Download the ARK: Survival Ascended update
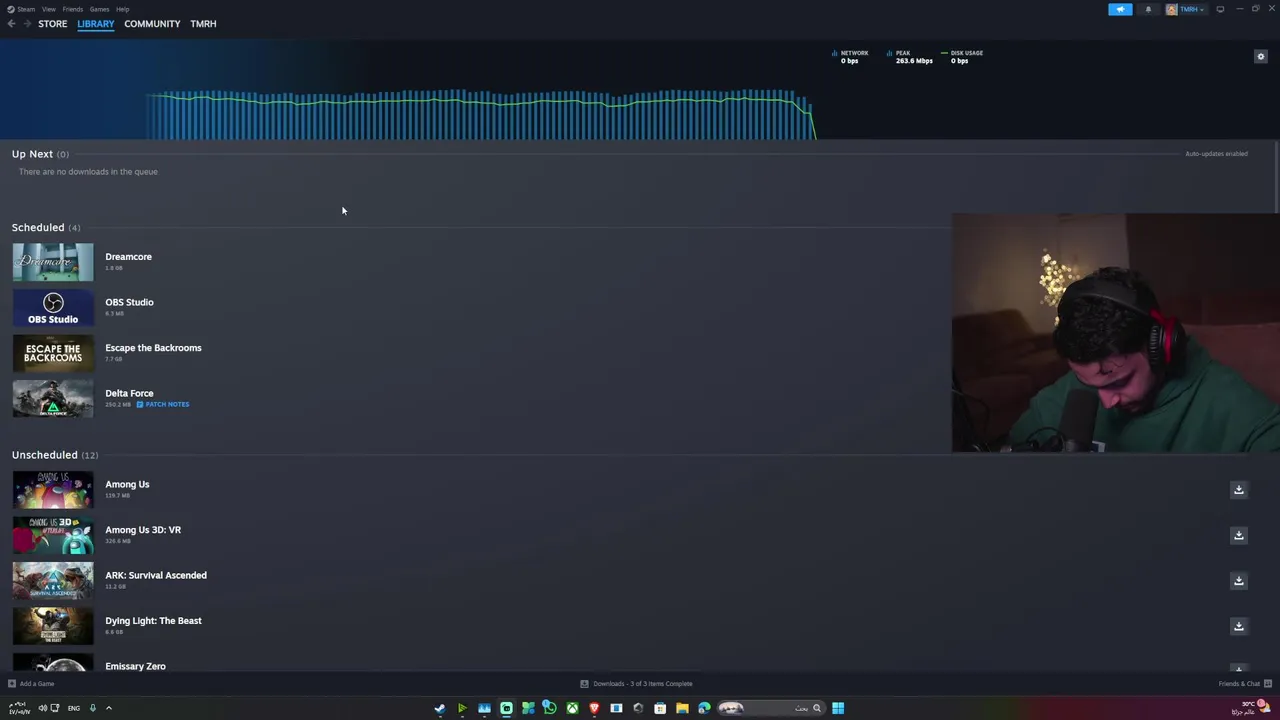 coord(1238,581)
